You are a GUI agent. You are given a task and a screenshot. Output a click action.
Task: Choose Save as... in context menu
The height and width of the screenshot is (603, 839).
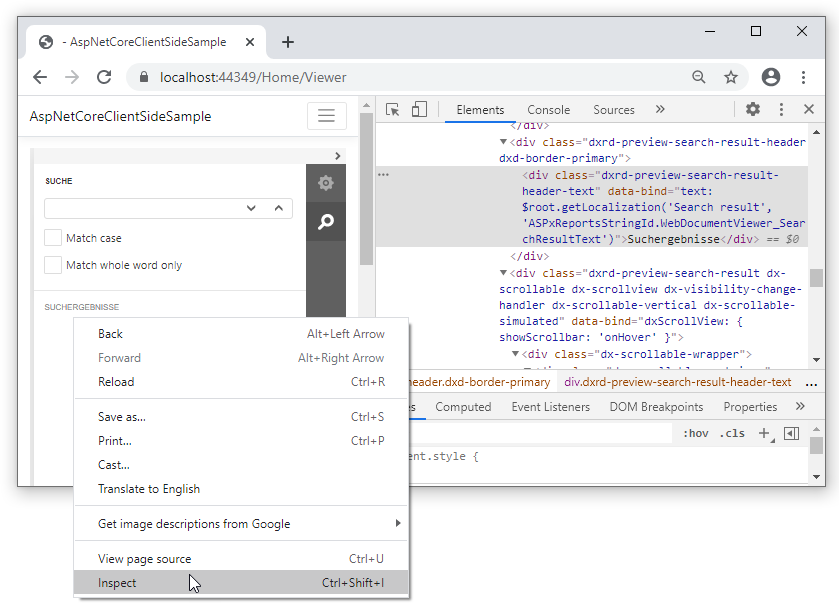pos(241,416)
